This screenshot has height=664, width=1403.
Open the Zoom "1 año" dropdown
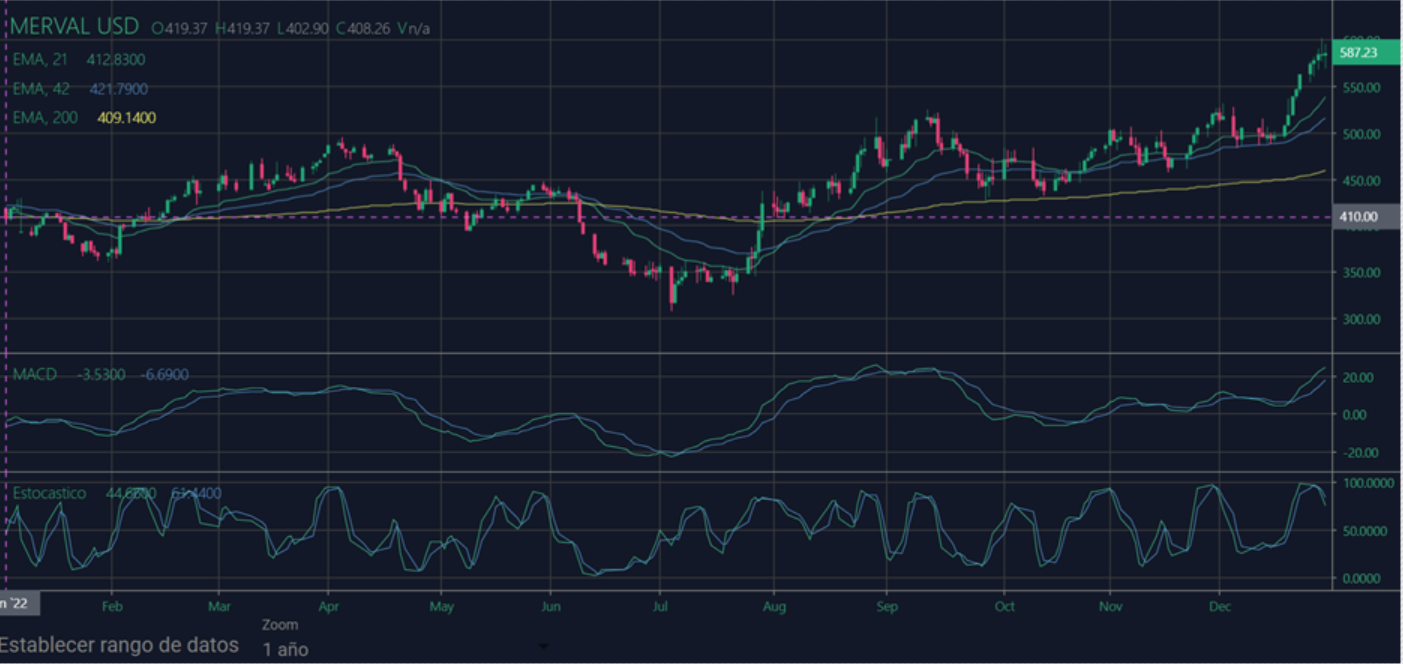pyautogui.click(x=286, y=649)
